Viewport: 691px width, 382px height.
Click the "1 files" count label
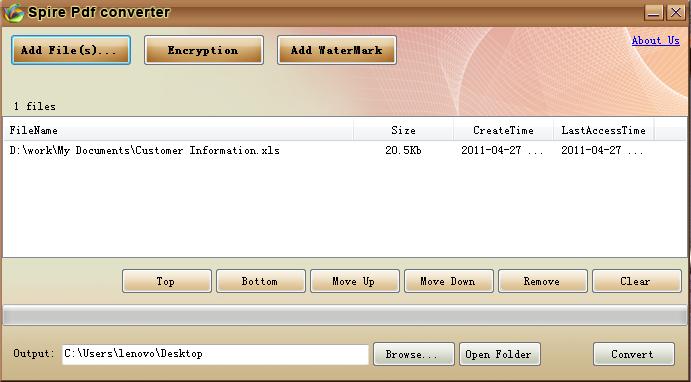tap(34, 107)
